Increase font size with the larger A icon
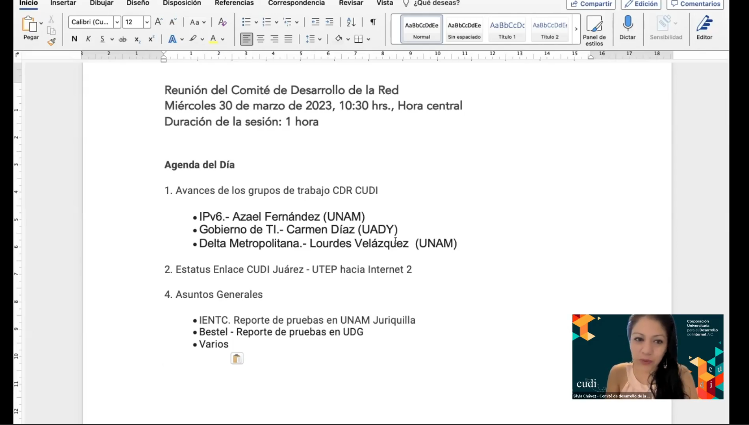The width and height of the screenshot is (749, 425). coord(159,22)
